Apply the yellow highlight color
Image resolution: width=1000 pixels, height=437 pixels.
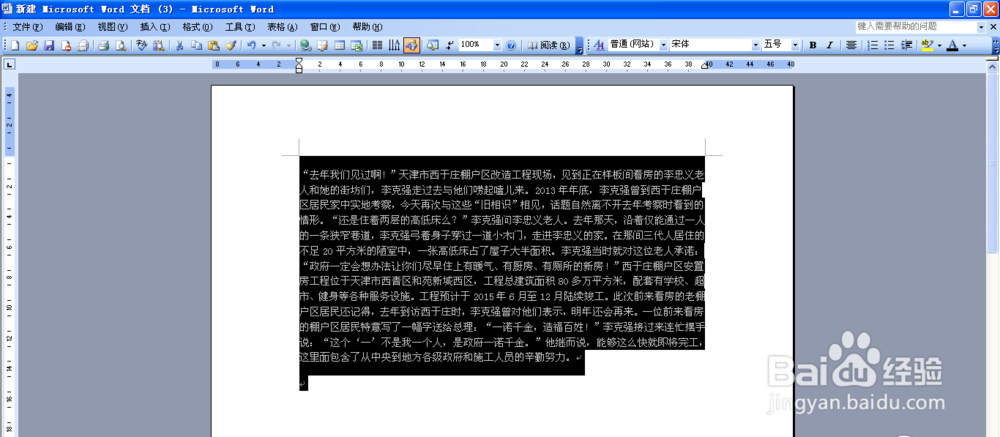pyautogui.click(x=927, y=45)
